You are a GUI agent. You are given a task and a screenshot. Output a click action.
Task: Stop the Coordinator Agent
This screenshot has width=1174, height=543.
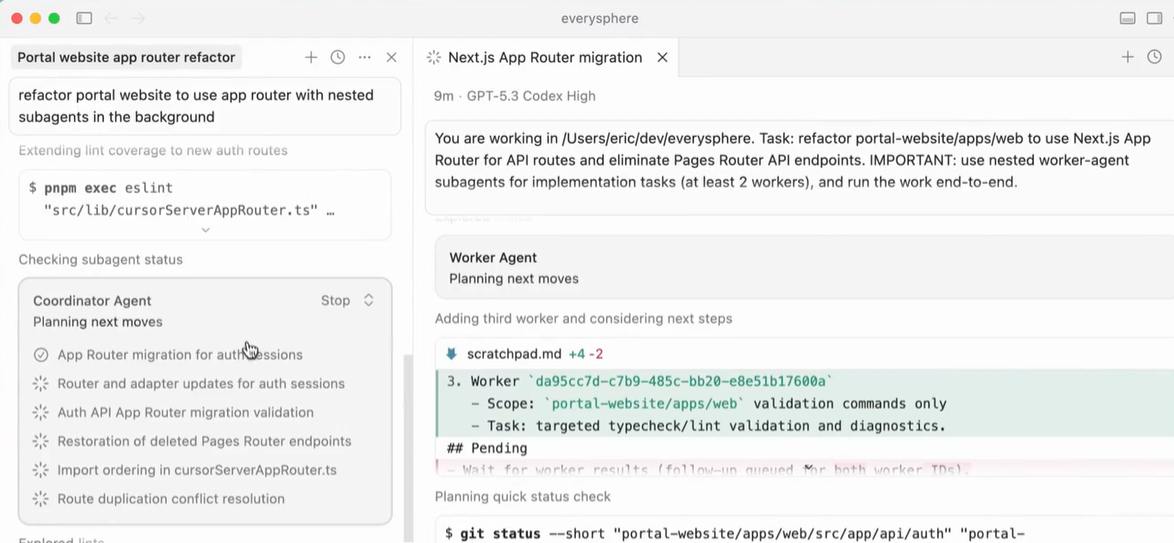click(x=335, y=300)
